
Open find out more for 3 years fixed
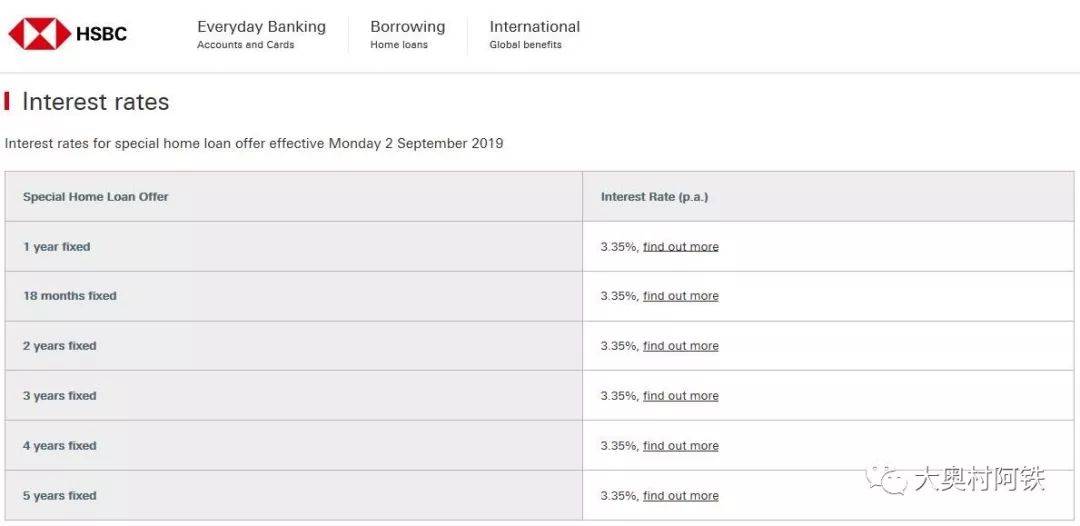coord(681,396)
